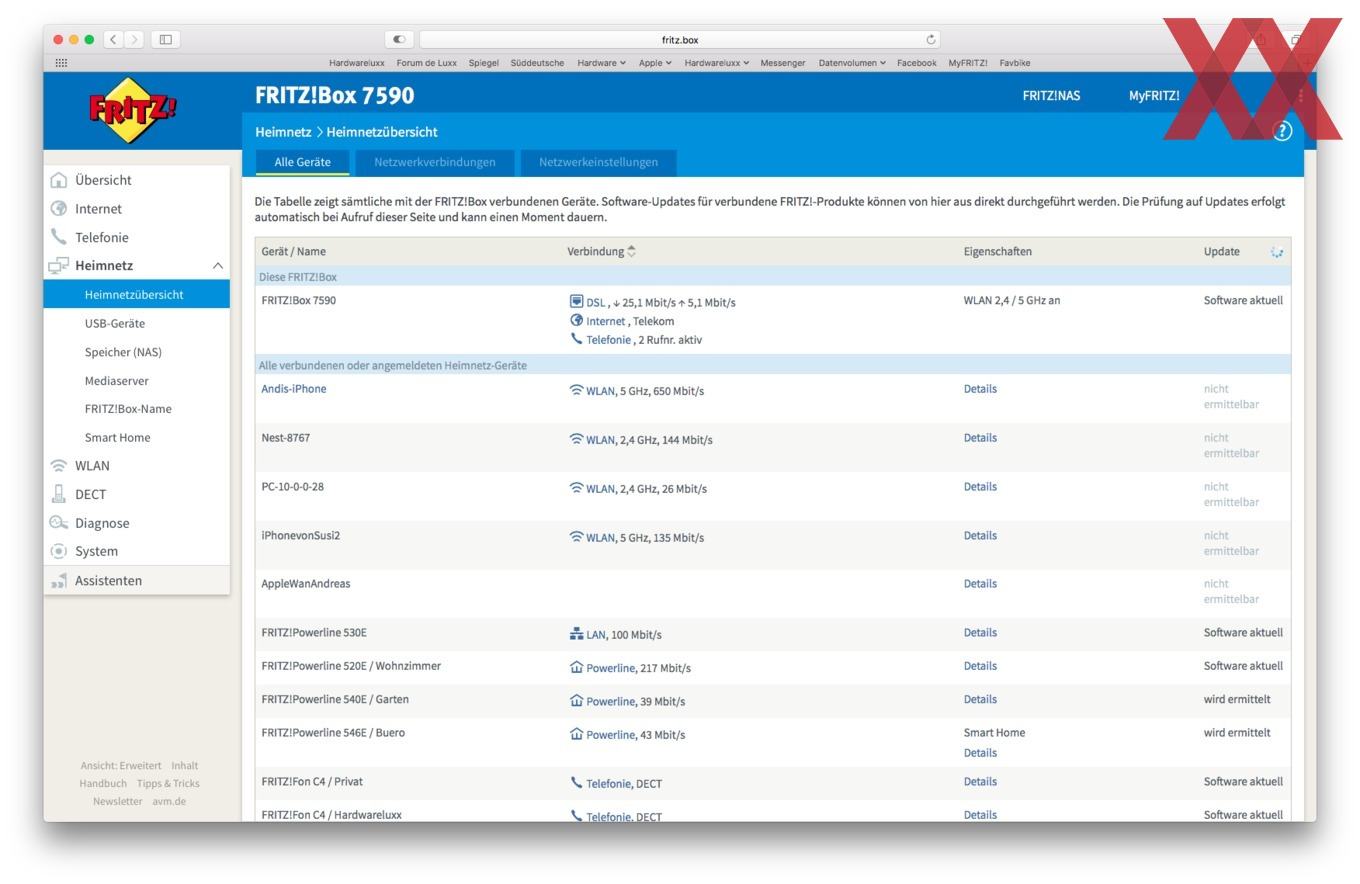This screenshot has height=884, width=1360.
Task: Switch to the Netzwerkeinstellungen tab
Action: [x=598, y=162]
